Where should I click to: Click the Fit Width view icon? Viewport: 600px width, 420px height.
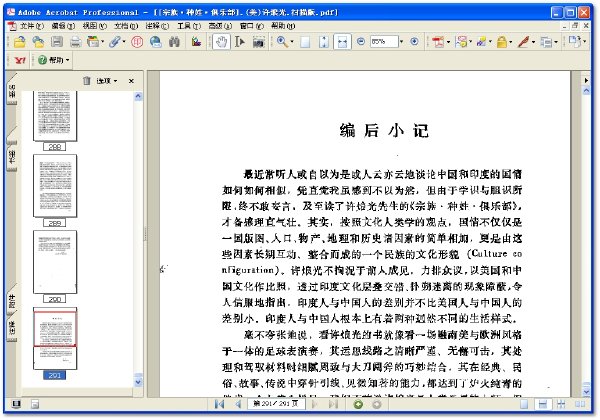pyautogui.click(x=342, y=42)
